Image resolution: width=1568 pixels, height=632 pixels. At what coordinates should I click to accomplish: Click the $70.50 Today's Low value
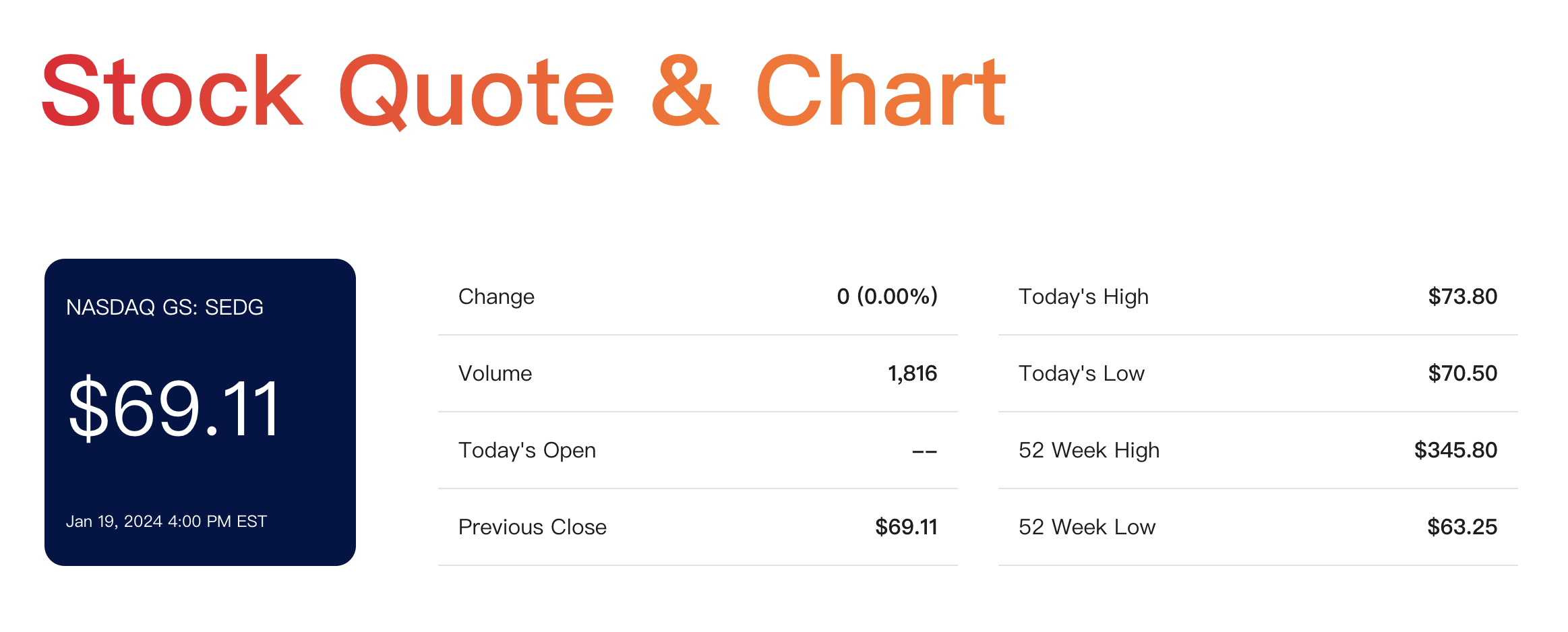(1462, 373)
